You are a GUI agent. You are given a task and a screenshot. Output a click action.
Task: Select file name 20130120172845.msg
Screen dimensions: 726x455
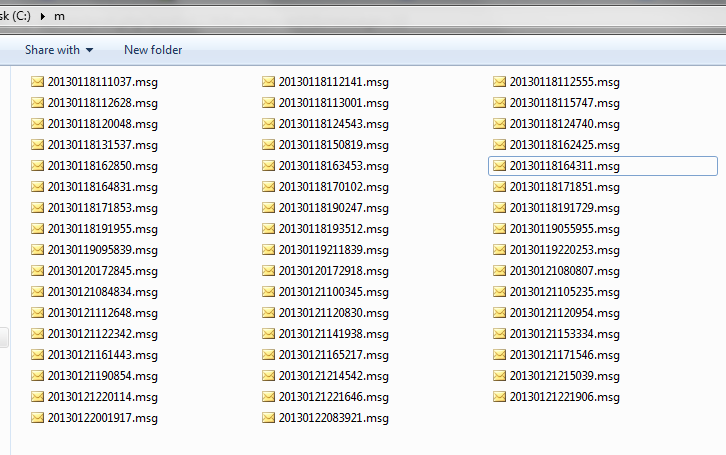tap(103, 271)
